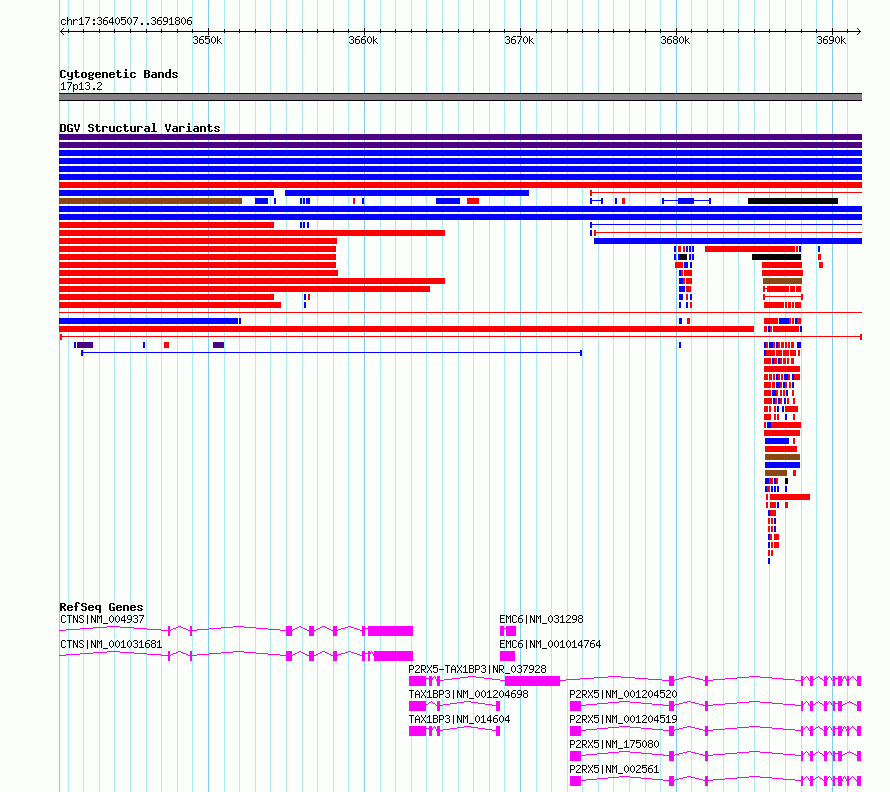Select the brown DGV variant bar near 3645k
This screenshot has width=890, height=792.
150,201
